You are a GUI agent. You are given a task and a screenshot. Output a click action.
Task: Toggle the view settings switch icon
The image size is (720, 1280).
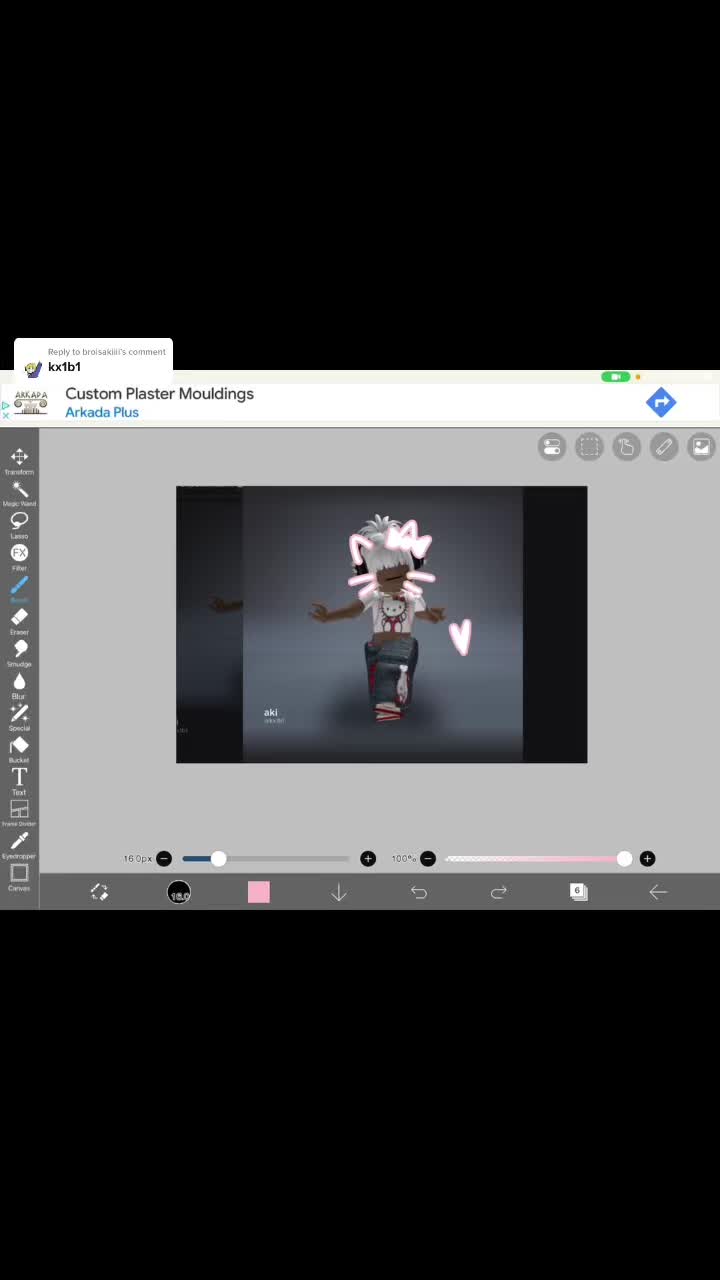tap(552, 447)
